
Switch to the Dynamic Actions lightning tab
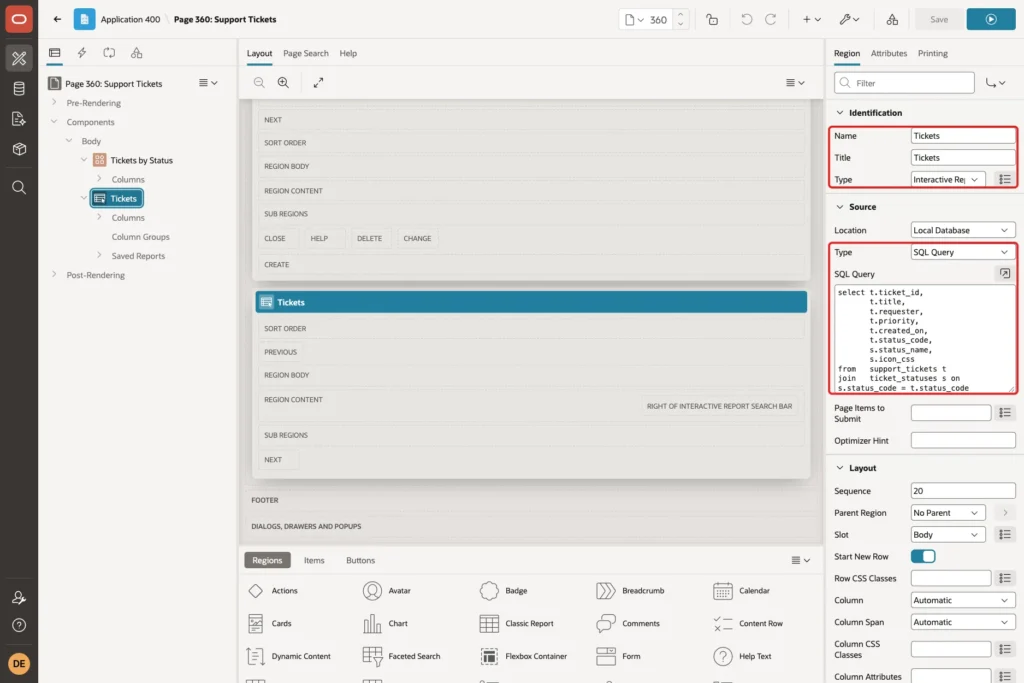[x=82, y=53]
